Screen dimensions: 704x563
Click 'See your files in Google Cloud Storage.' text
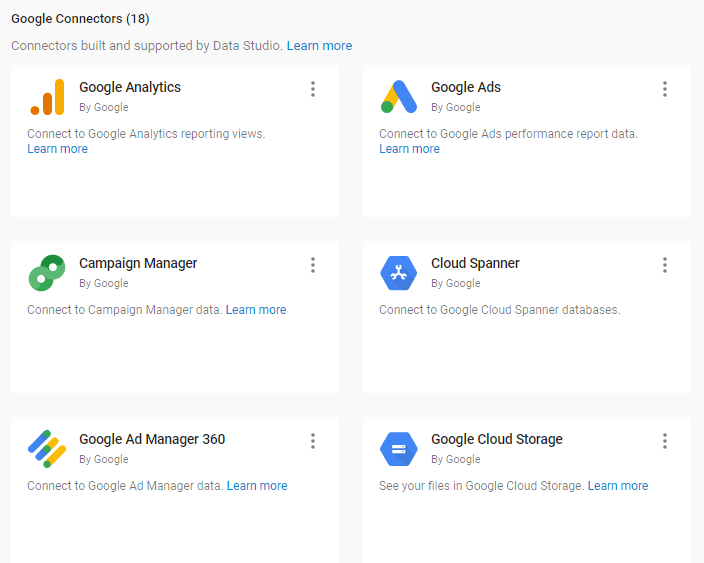point(482,486)
